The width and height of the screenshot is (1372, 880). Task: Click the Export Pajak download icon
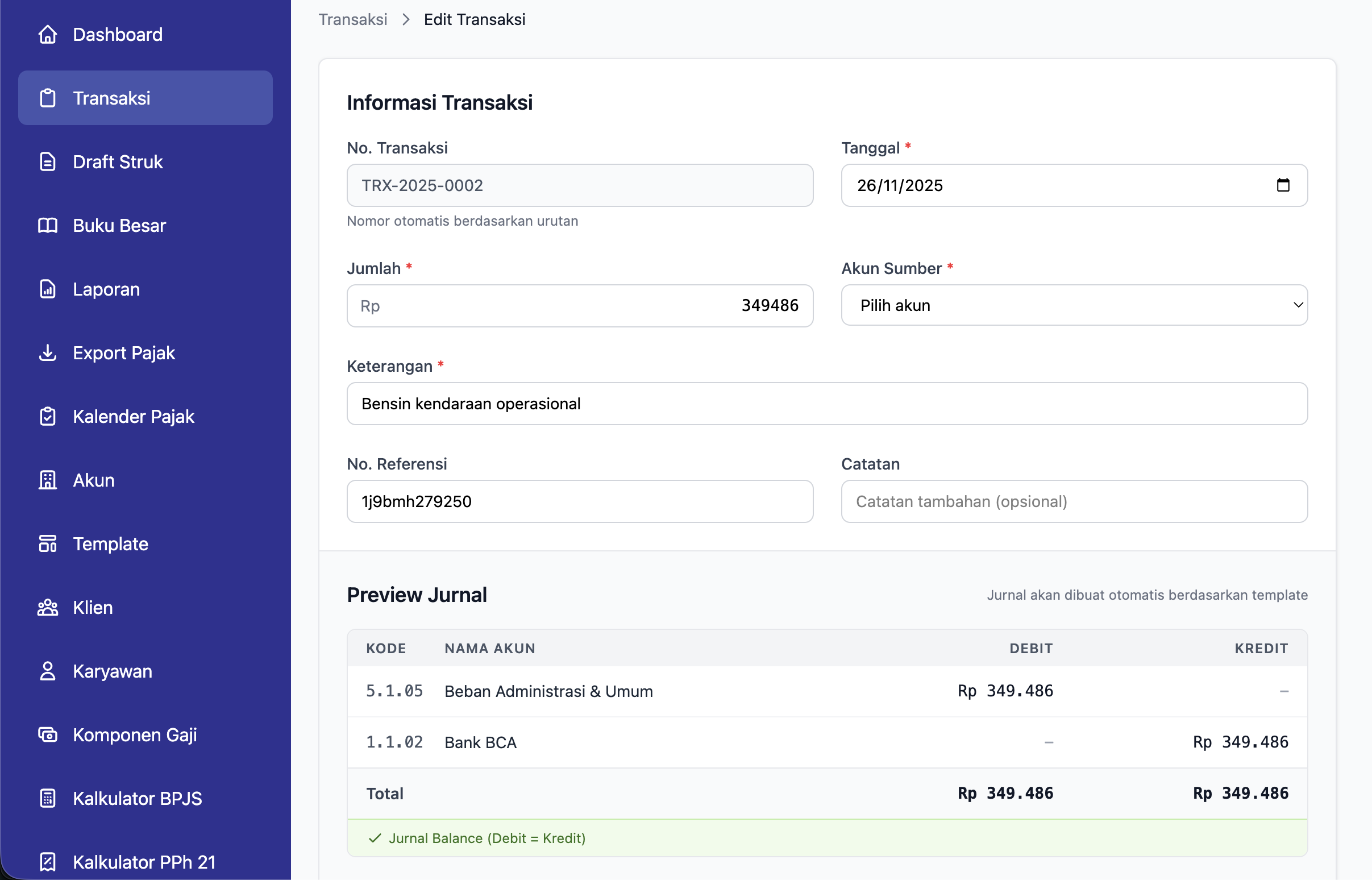47,352
